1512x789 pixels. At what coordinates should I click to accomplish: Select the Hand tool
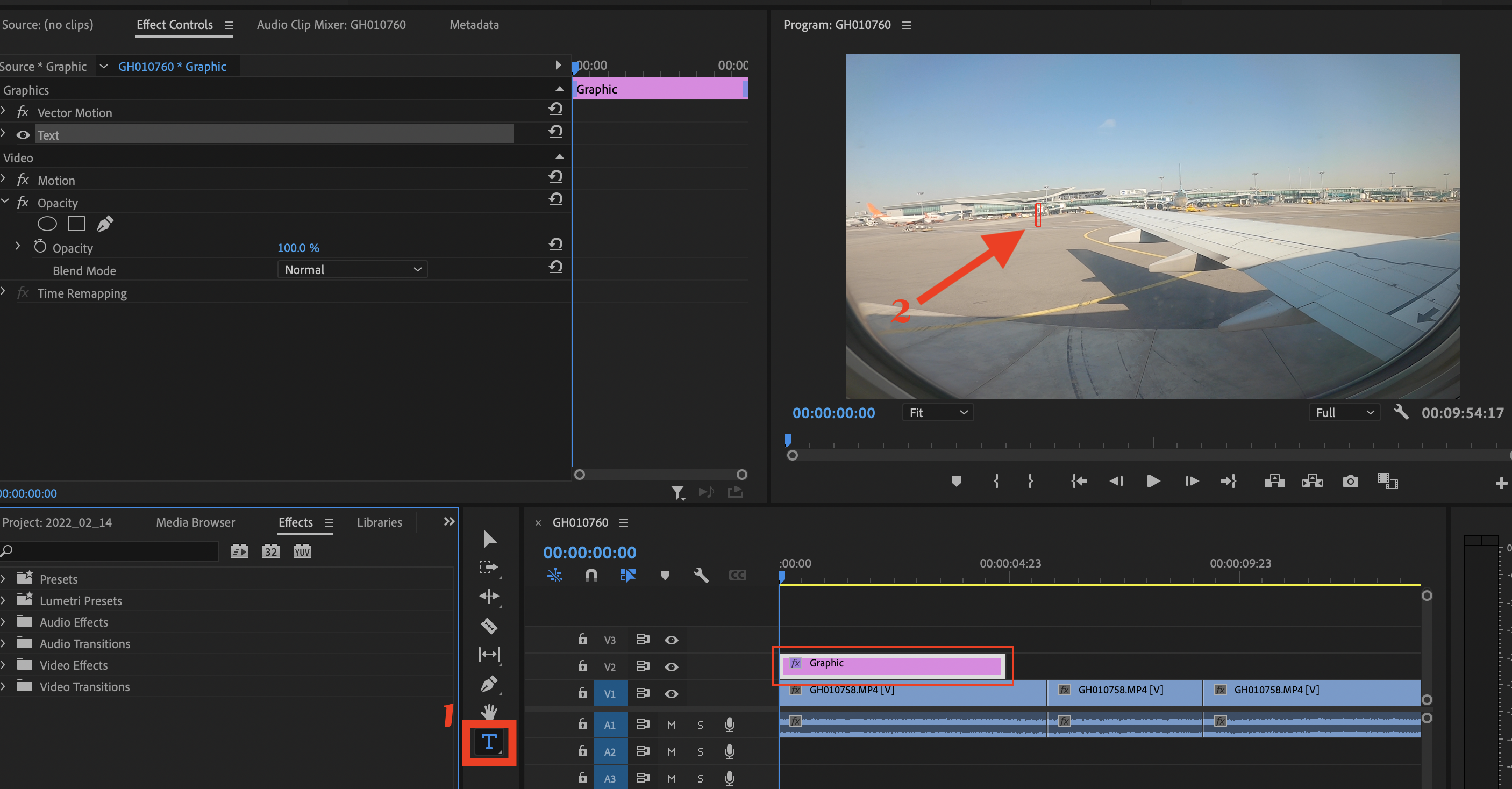(488, 712)
